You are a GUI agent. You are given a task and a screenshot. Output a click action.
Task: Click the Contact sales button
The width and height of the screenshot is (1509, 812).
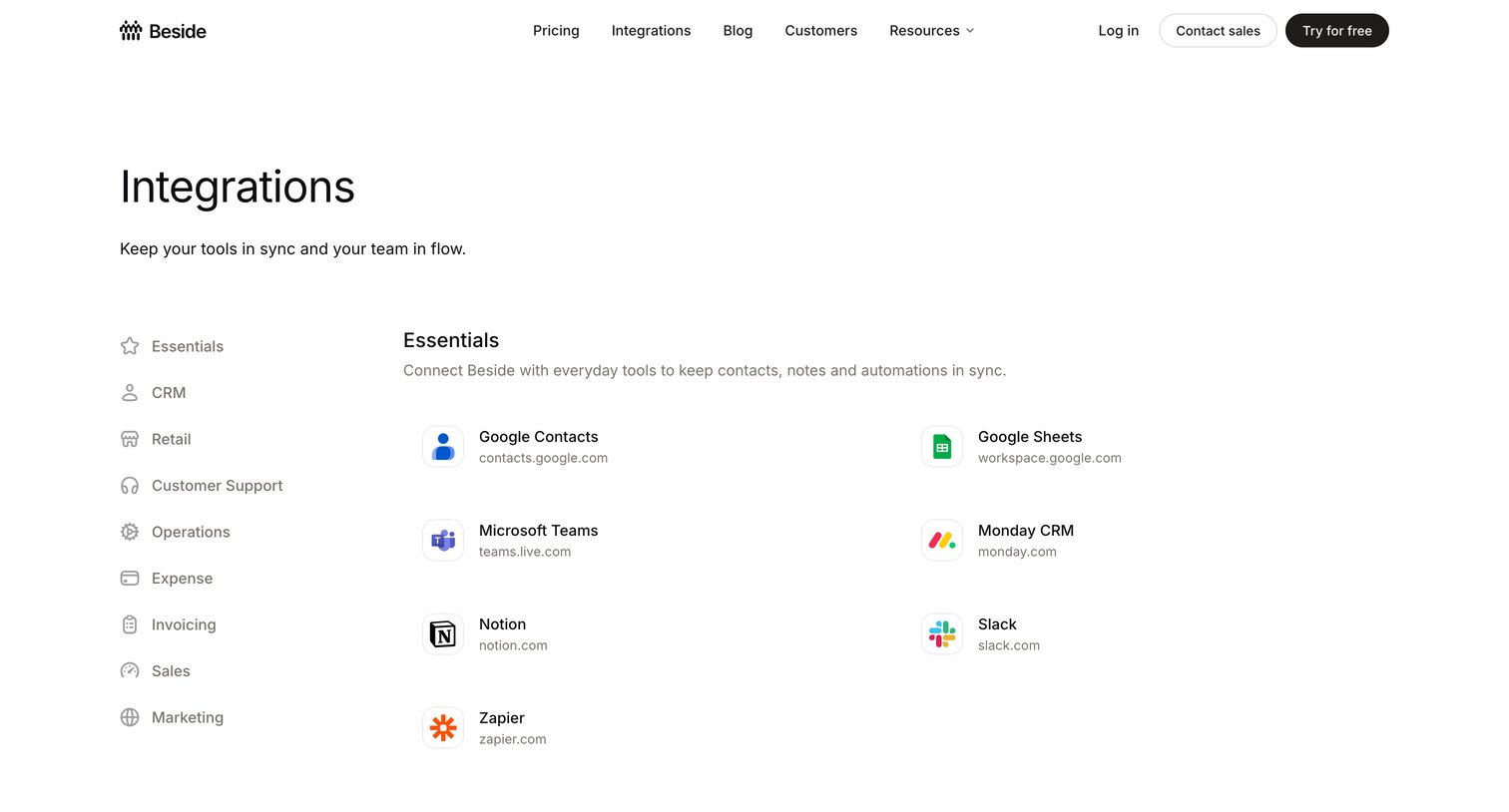click(1218, 31)
